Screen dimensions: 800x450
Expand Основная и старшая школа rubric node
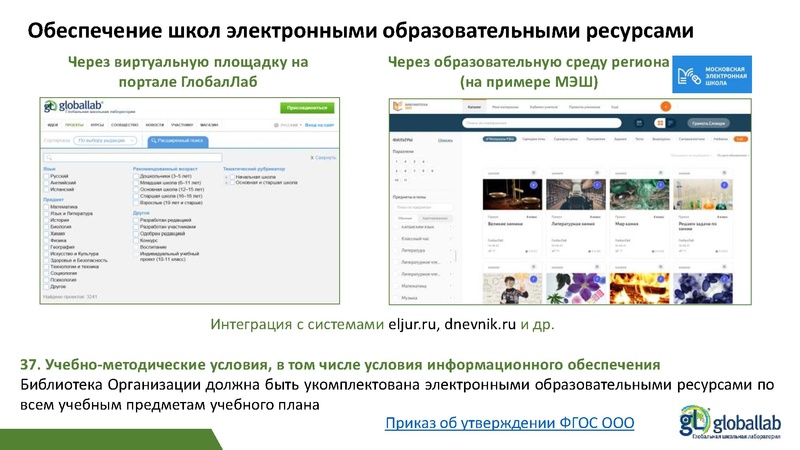tap(226, 183)
